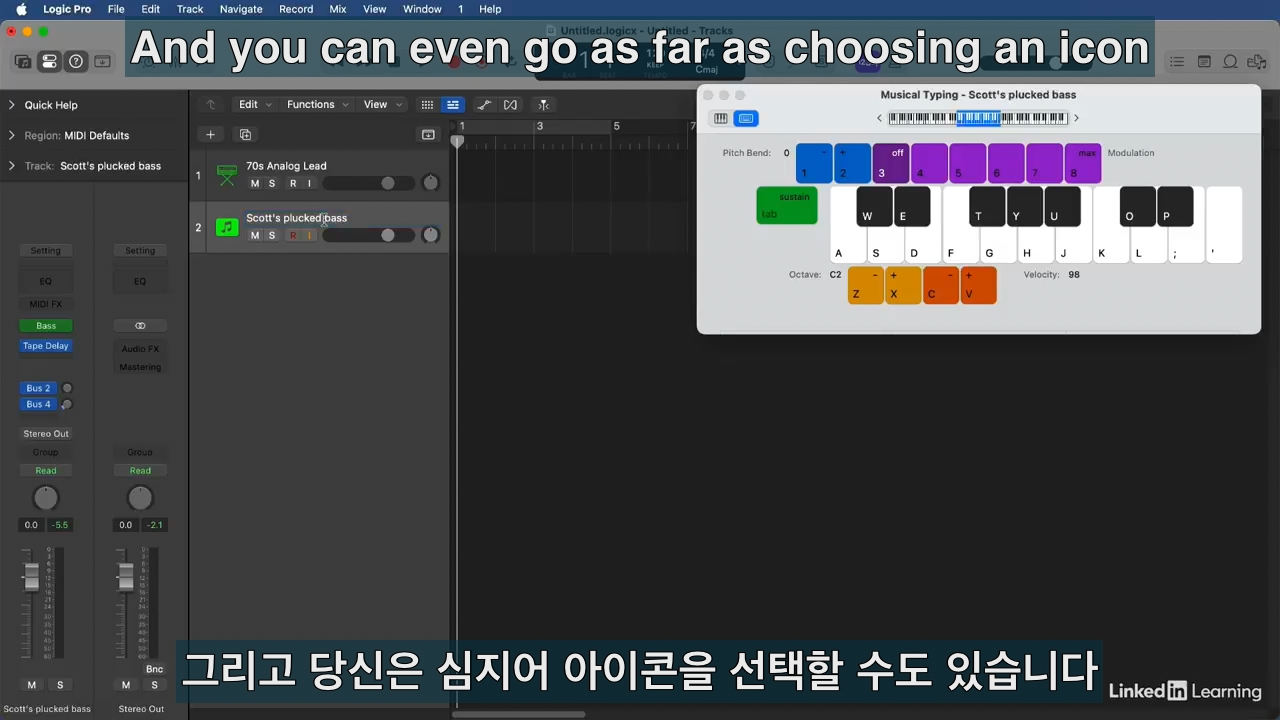This screenshot has width=1280, height=720.
Task: Click the right arrow beside mini keyboard range
Action: pos(1076,118)
